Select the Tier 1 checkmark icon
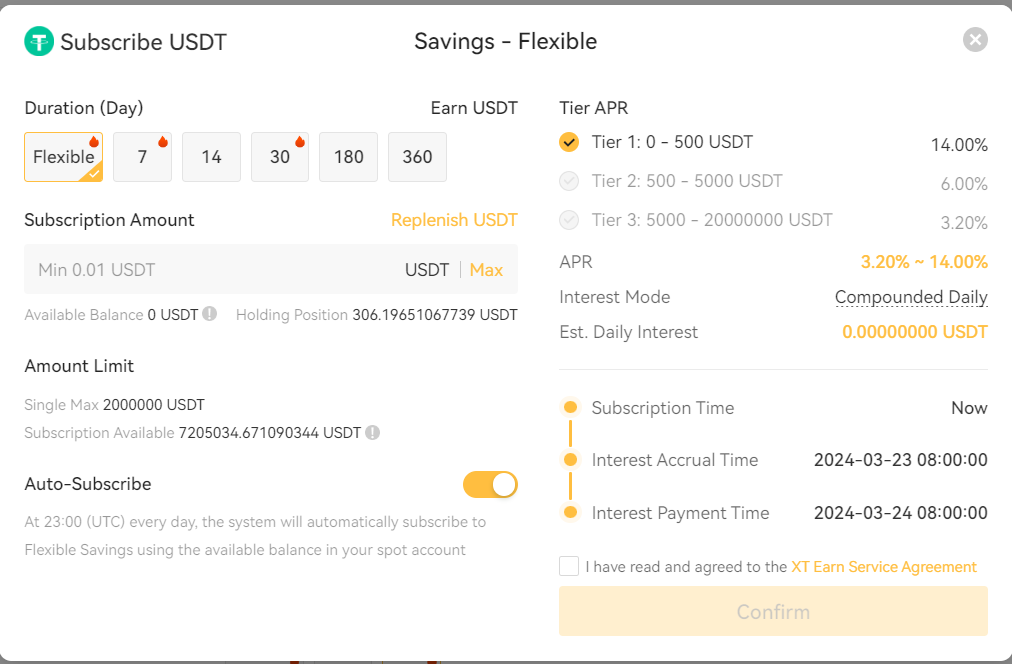The height and width of the screenshot is (664, 1012). (569, 142)
